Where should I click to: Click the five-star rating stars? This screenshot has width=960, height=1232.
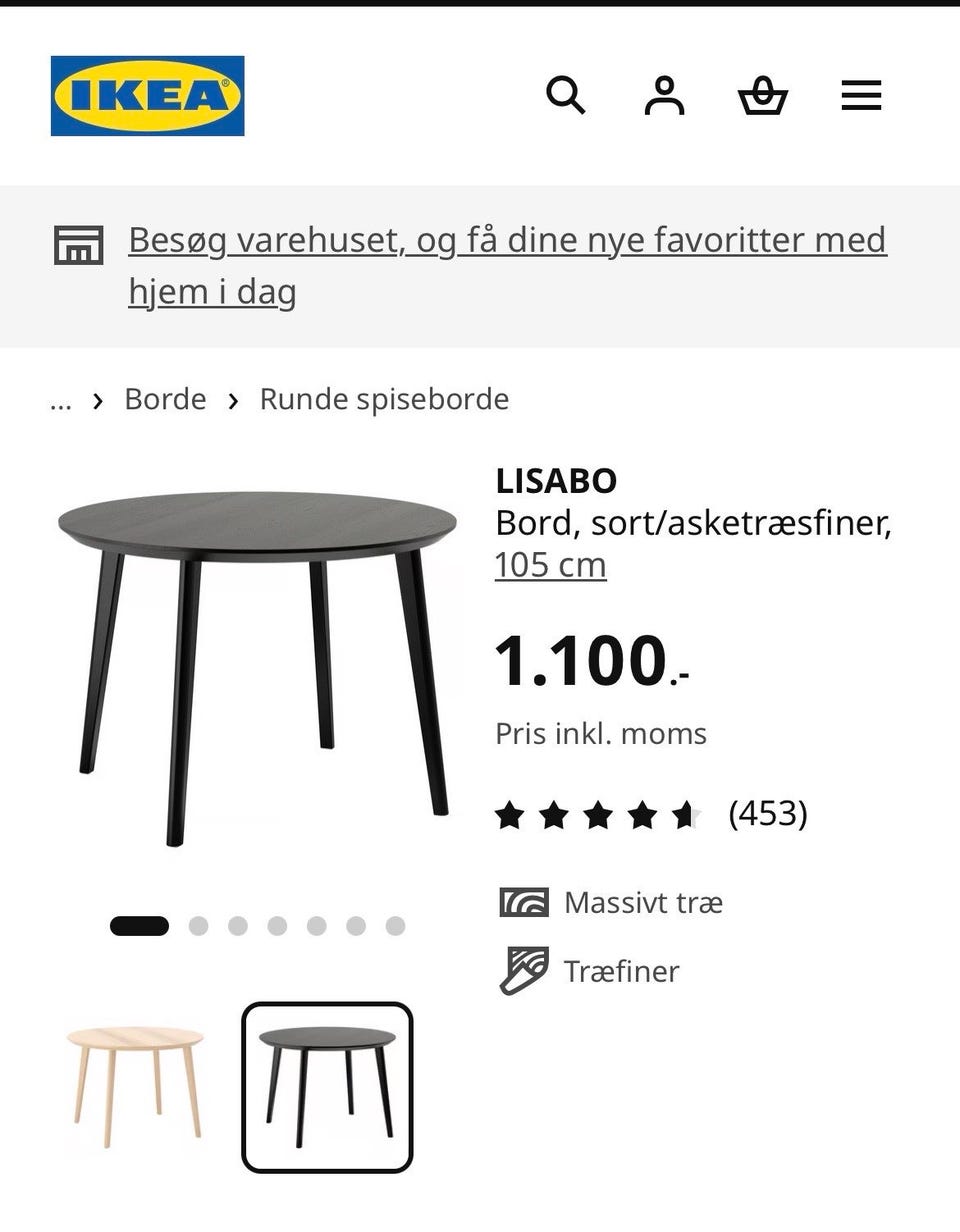click(599, 815)
